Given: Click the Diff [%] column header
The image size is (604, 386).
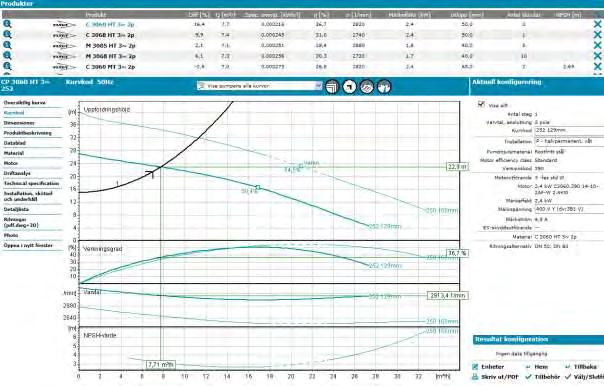Looking at the screenshot, I should tap(199, 15).
